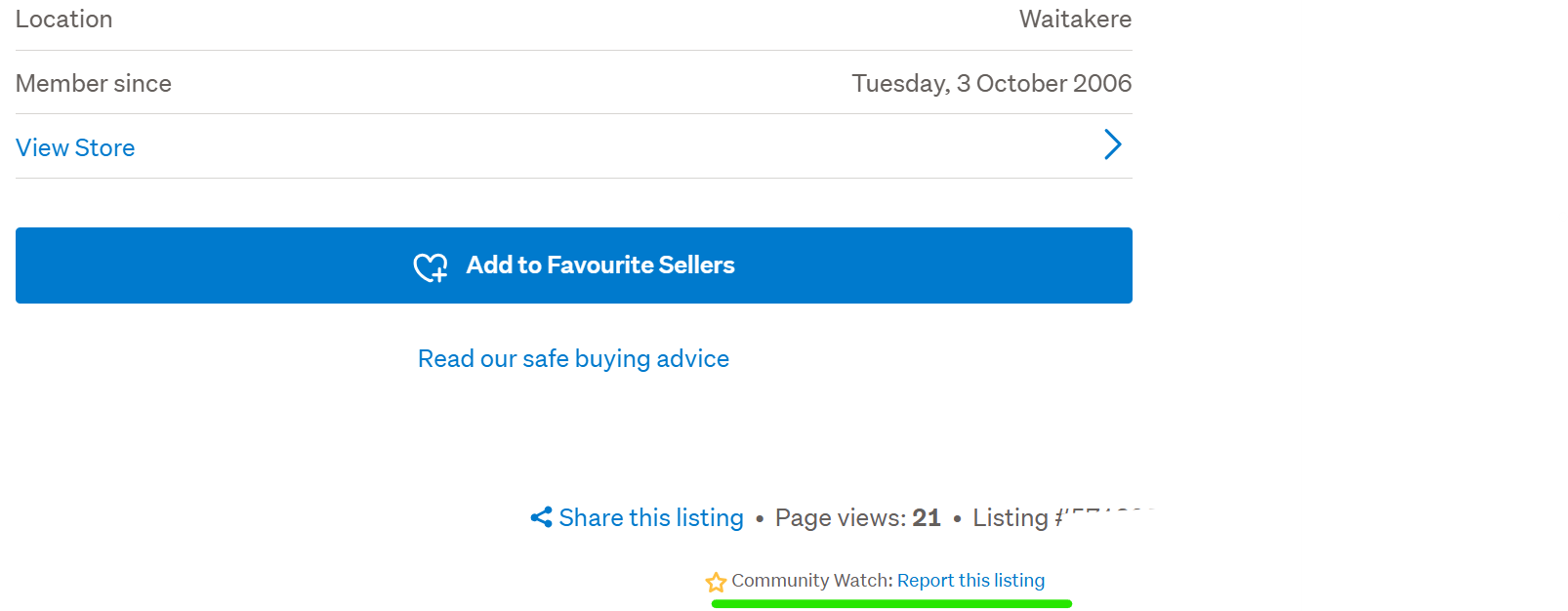
Task: Click the Community Watch star icon
Action: (716, 582)
